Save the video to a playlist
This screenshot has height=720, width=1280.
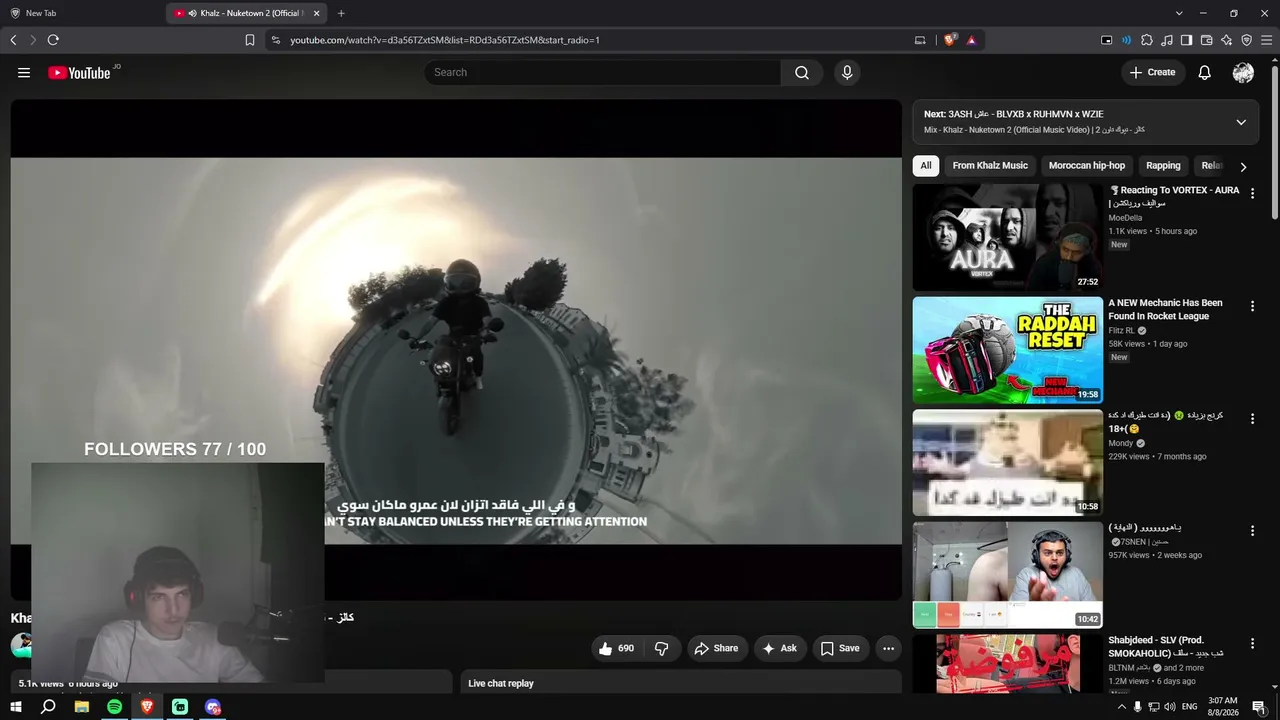pyautogui.click(x=840, y=648)
